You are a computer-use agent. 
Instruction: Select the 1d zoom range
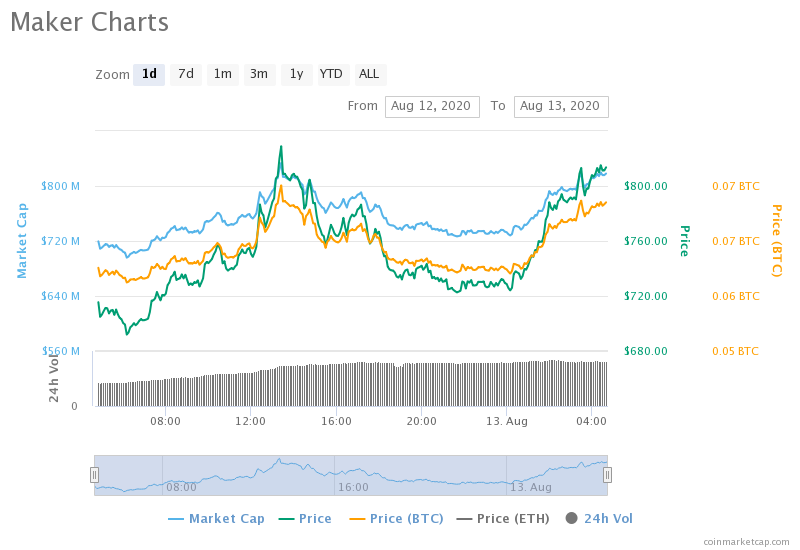[149, 74]
